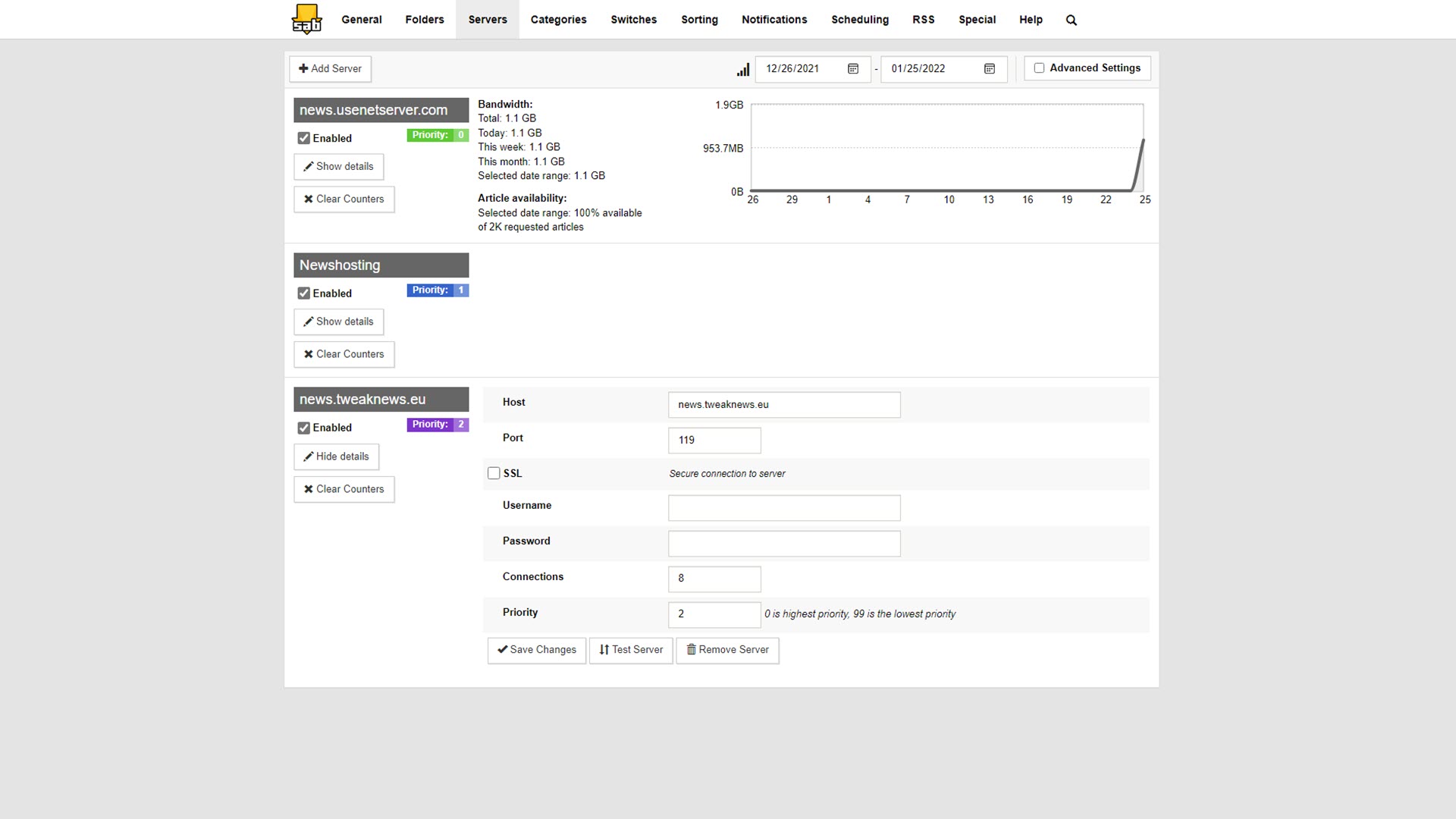
Task: Click the Priority field showing 2
Action: pyautogui.click(x=714, y=614)
